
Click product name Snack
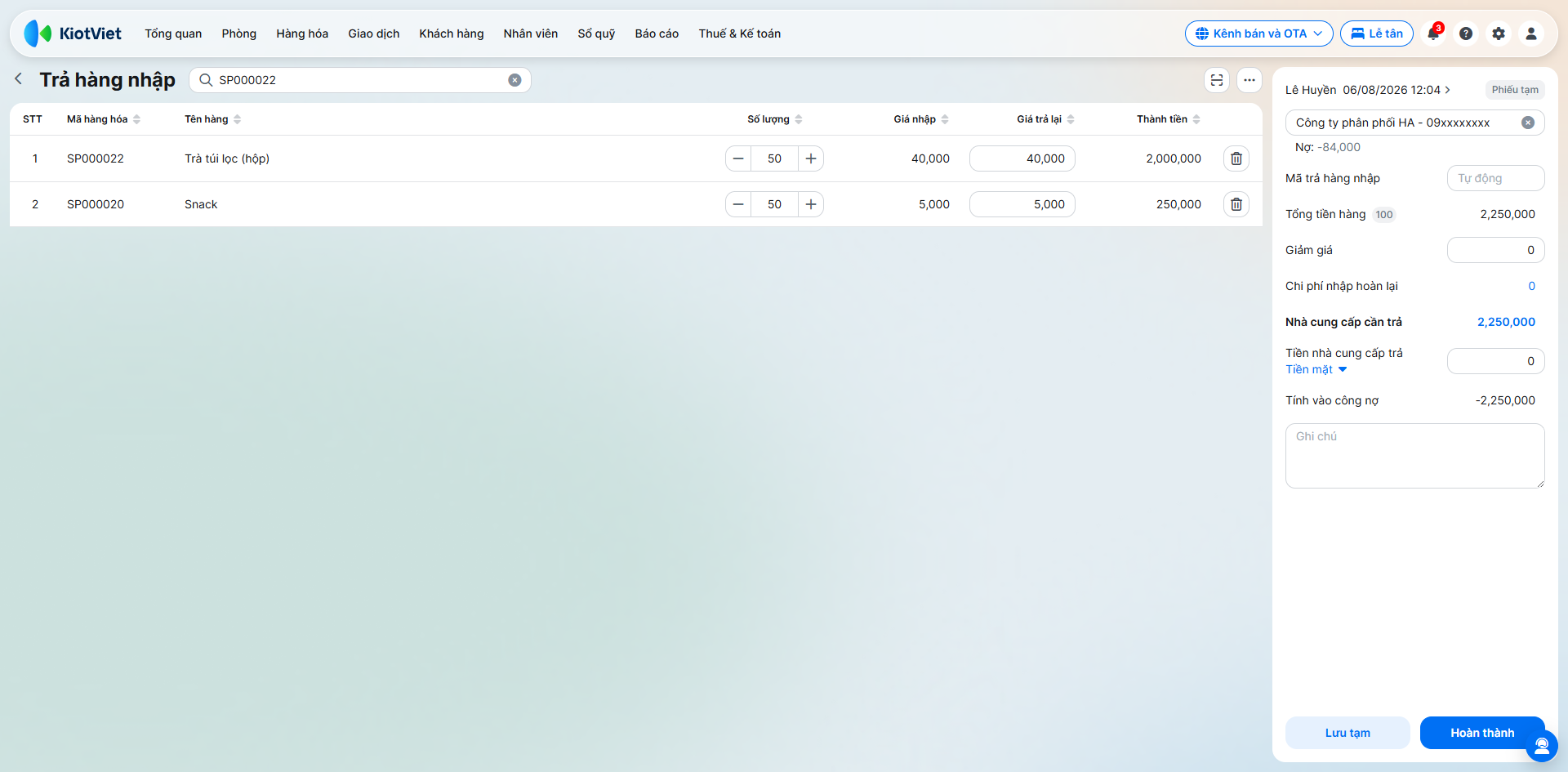pyautogui.click(x=201, y=204)
